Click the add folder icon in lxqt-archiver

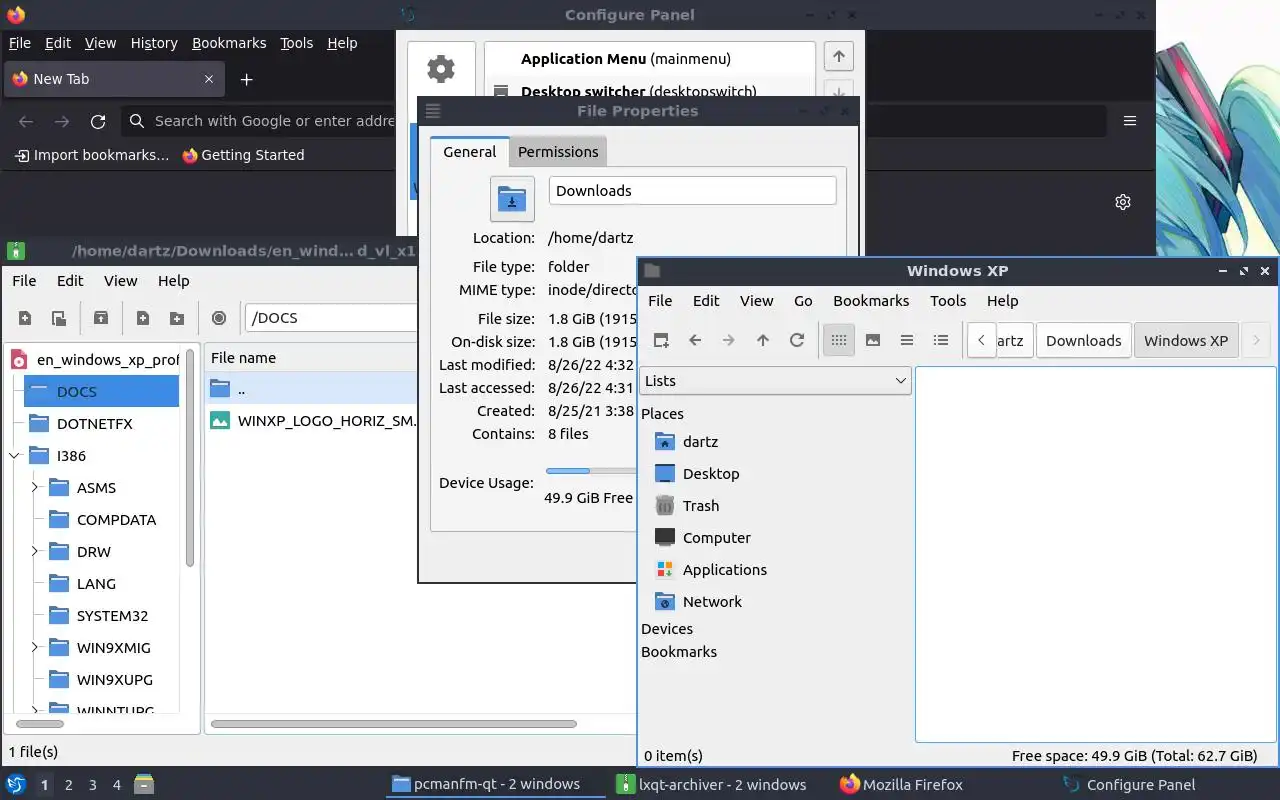(x=177, y=318)
